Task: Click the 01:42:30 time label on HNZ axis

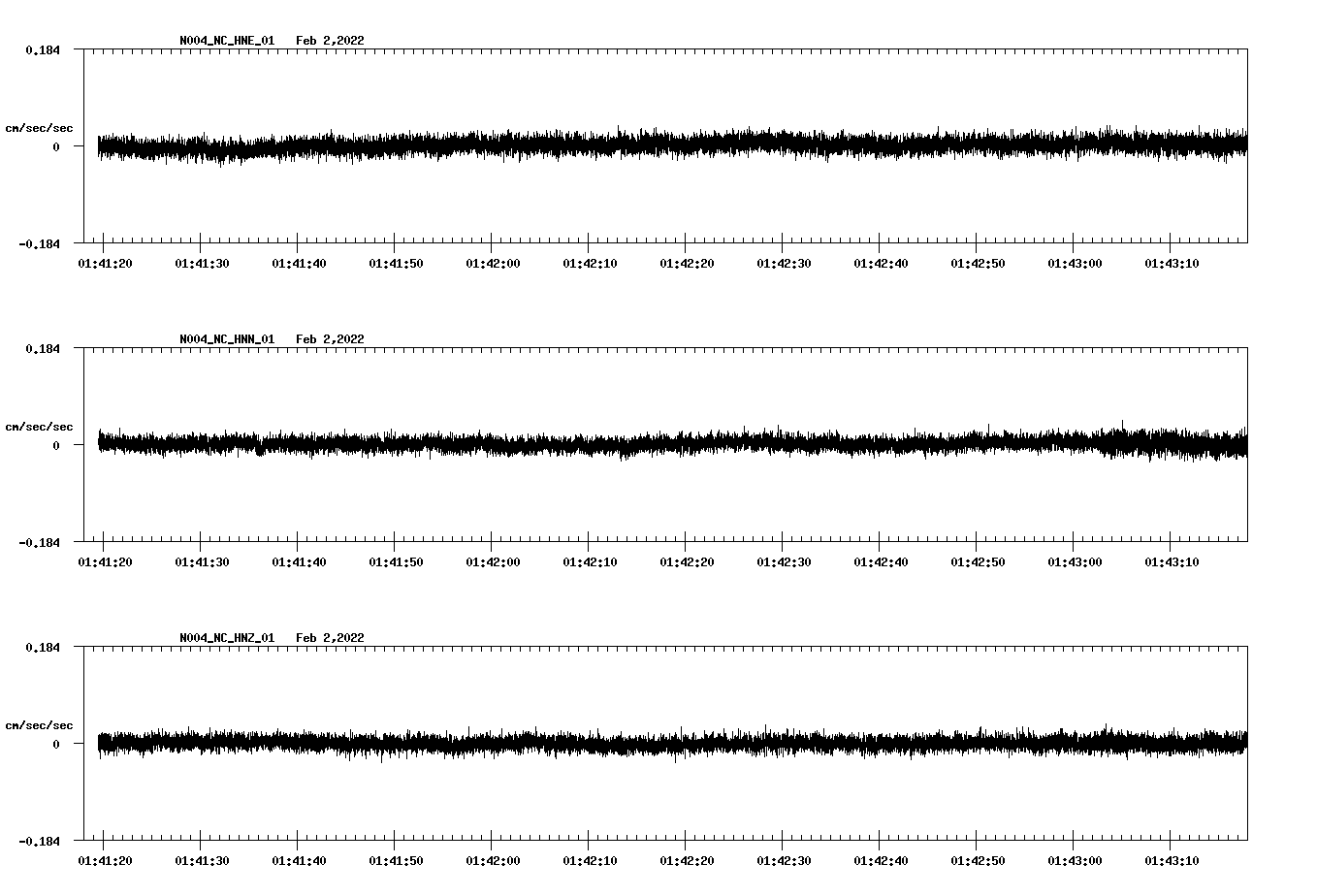Action: tap(784, 861)
